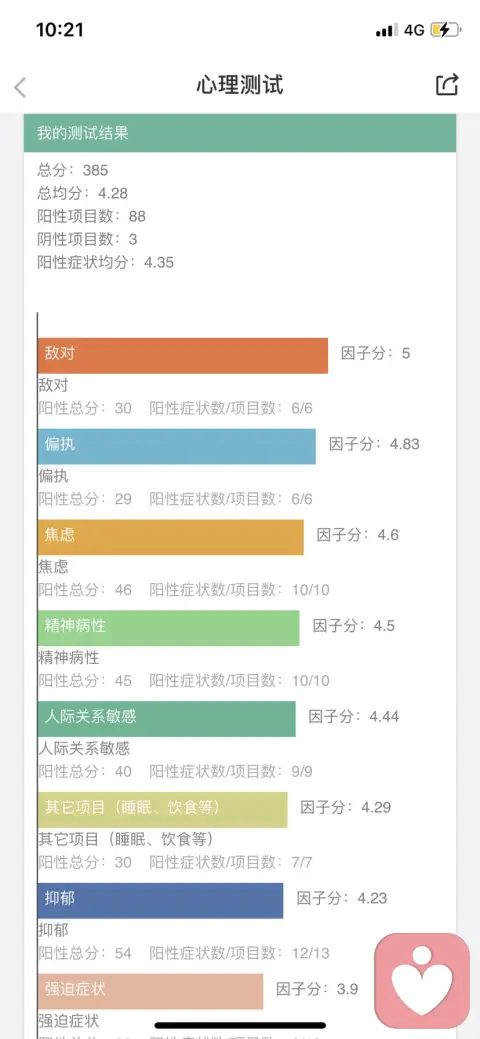
Task: Tap the 10:21 clock in status bar
Action: tap(60, 30)
